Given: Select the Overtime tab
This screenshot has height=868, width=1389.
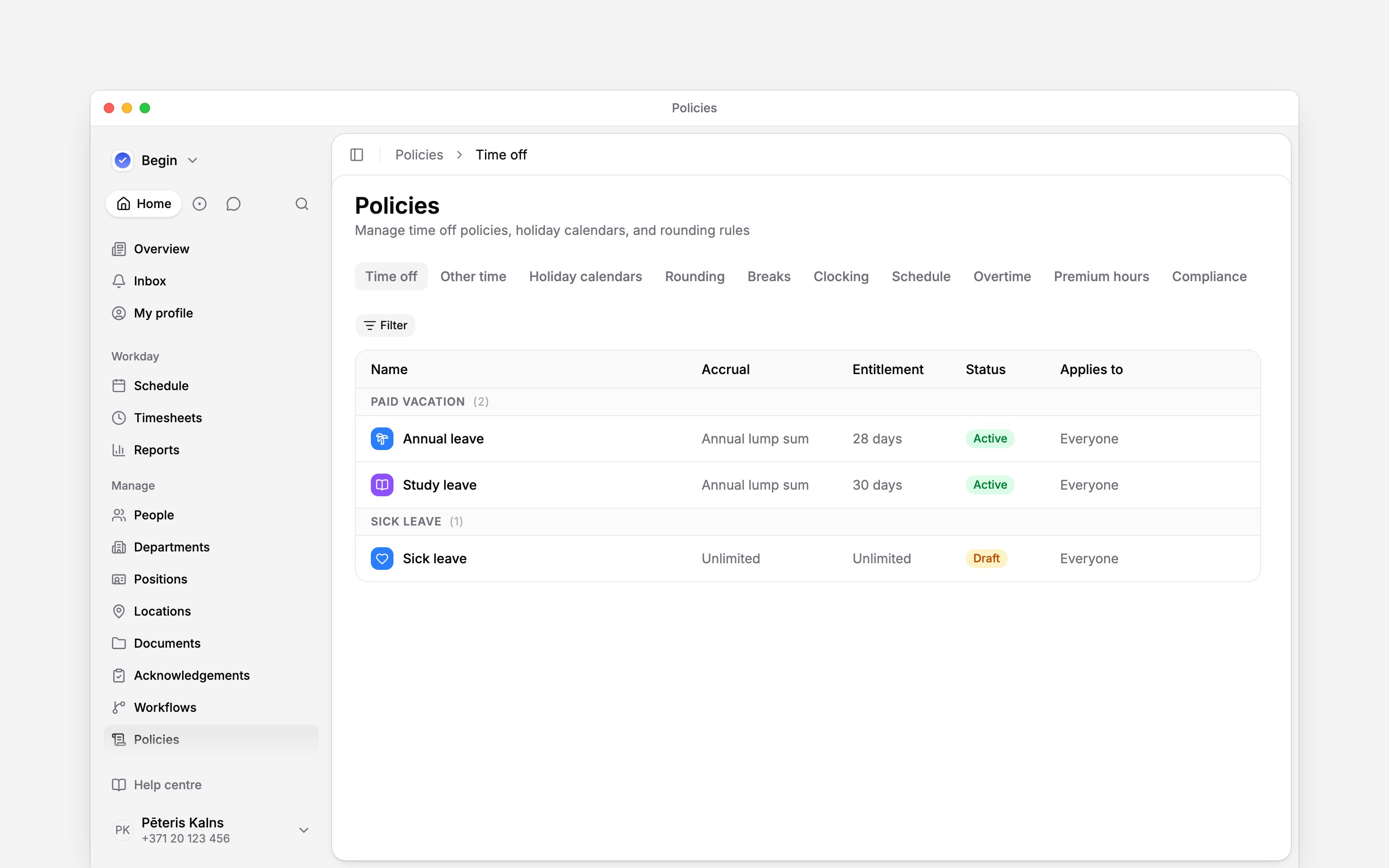Looking at the screenshot, I should [1002, 277].
